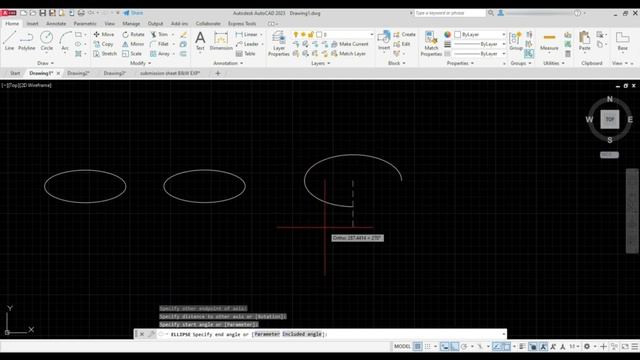Toggle clean screen in status bar

pyautogui.click(x=625, y=347)
